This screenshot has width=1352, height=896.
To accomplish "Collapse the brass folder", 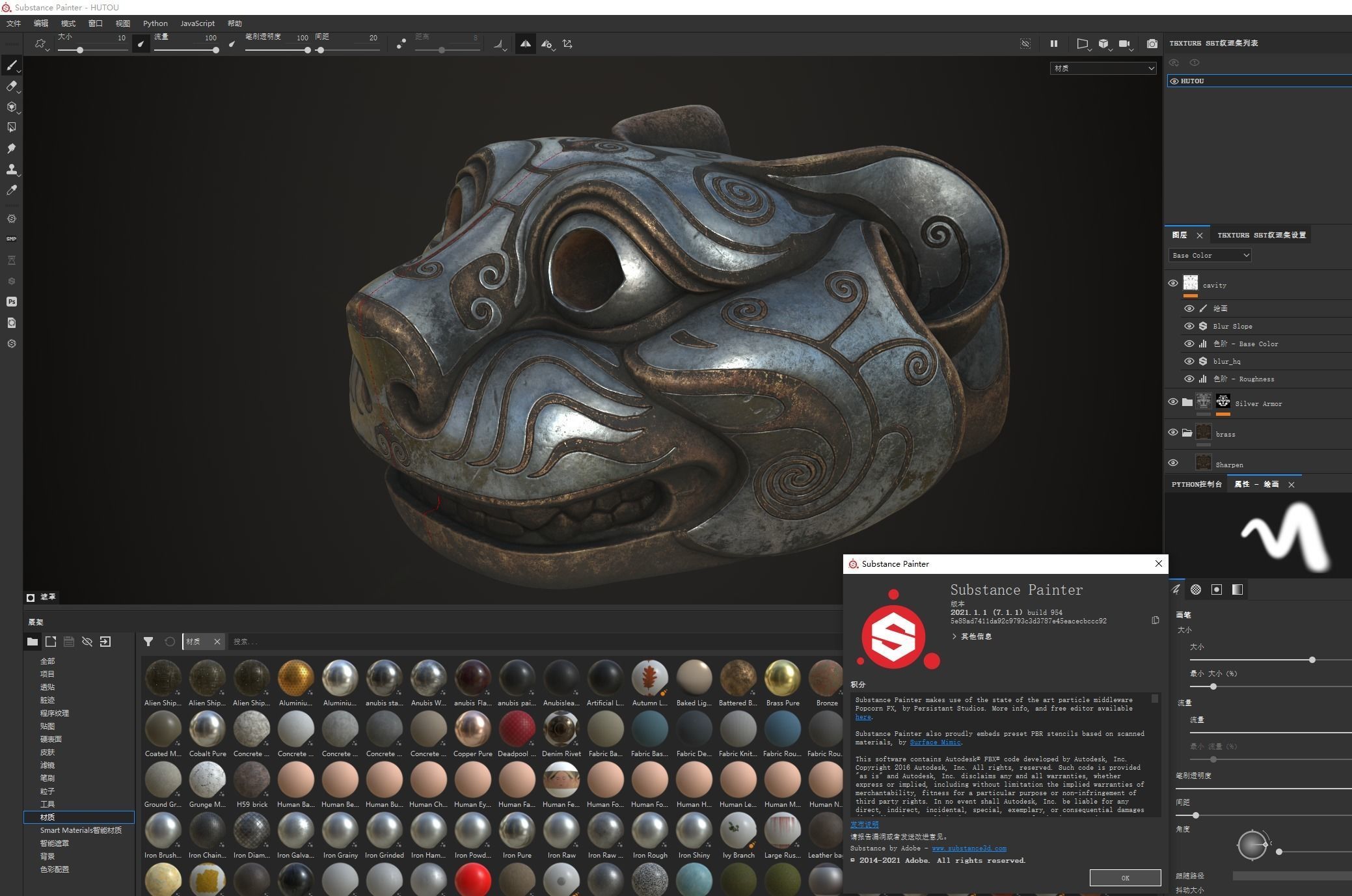I will click(x=1187, y=433).
